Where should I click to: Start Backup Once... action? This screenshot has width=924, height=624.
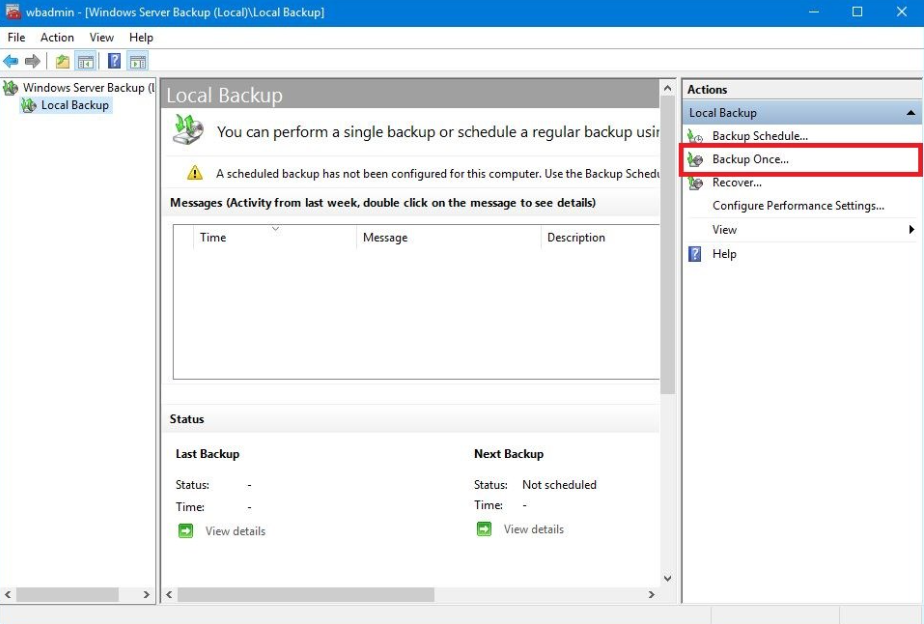click(x=750, y=159)
